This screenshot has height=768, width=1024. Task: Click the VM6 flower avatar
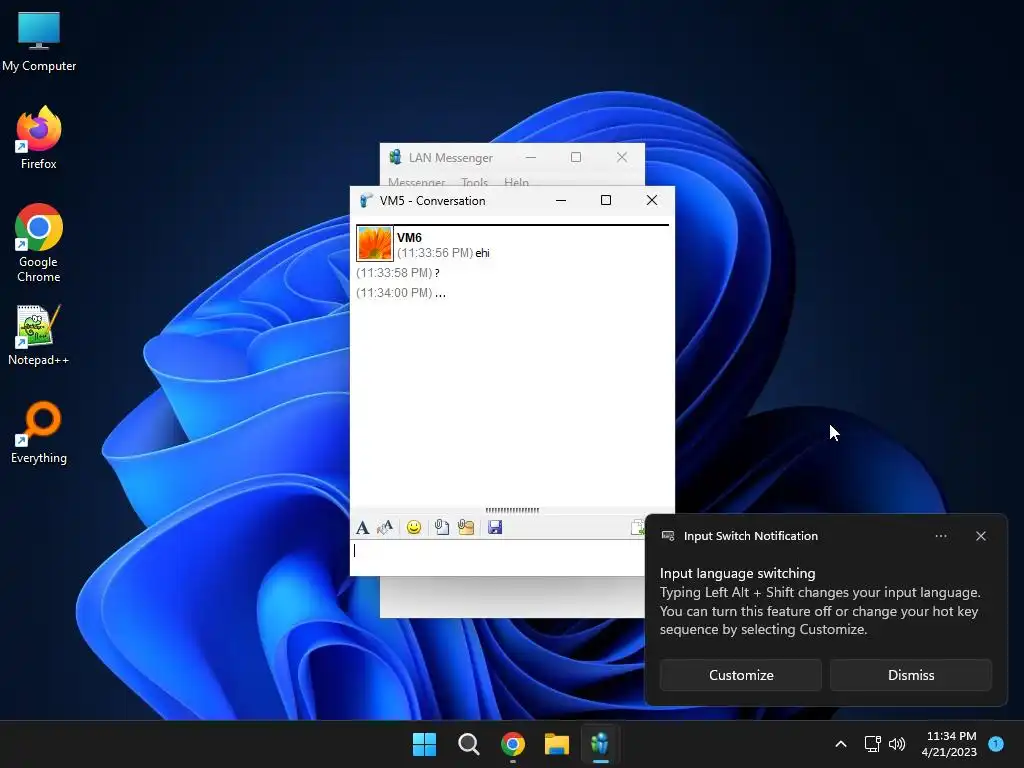click(x=375, y=244)
